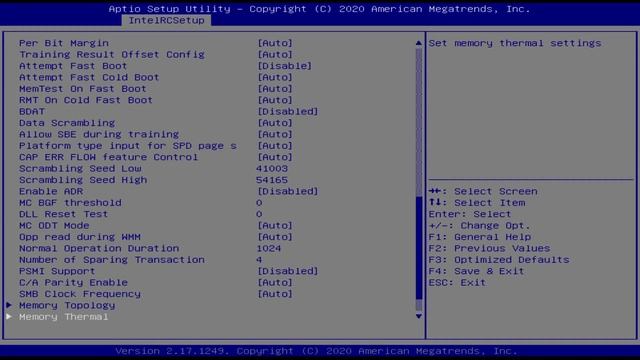Change Opp read during WMM value

[x=275, y=237]
